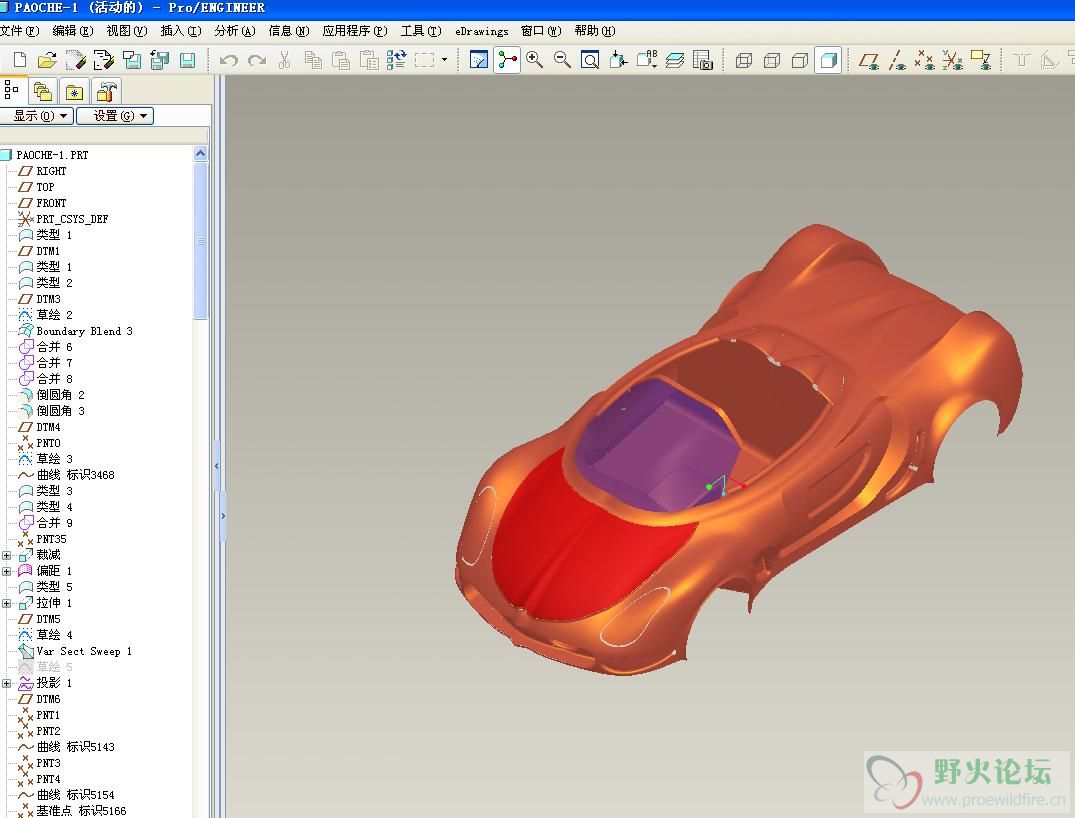Open the 分析 menu
Viewport: 1075px width, 818px height.
pos(234,31)
